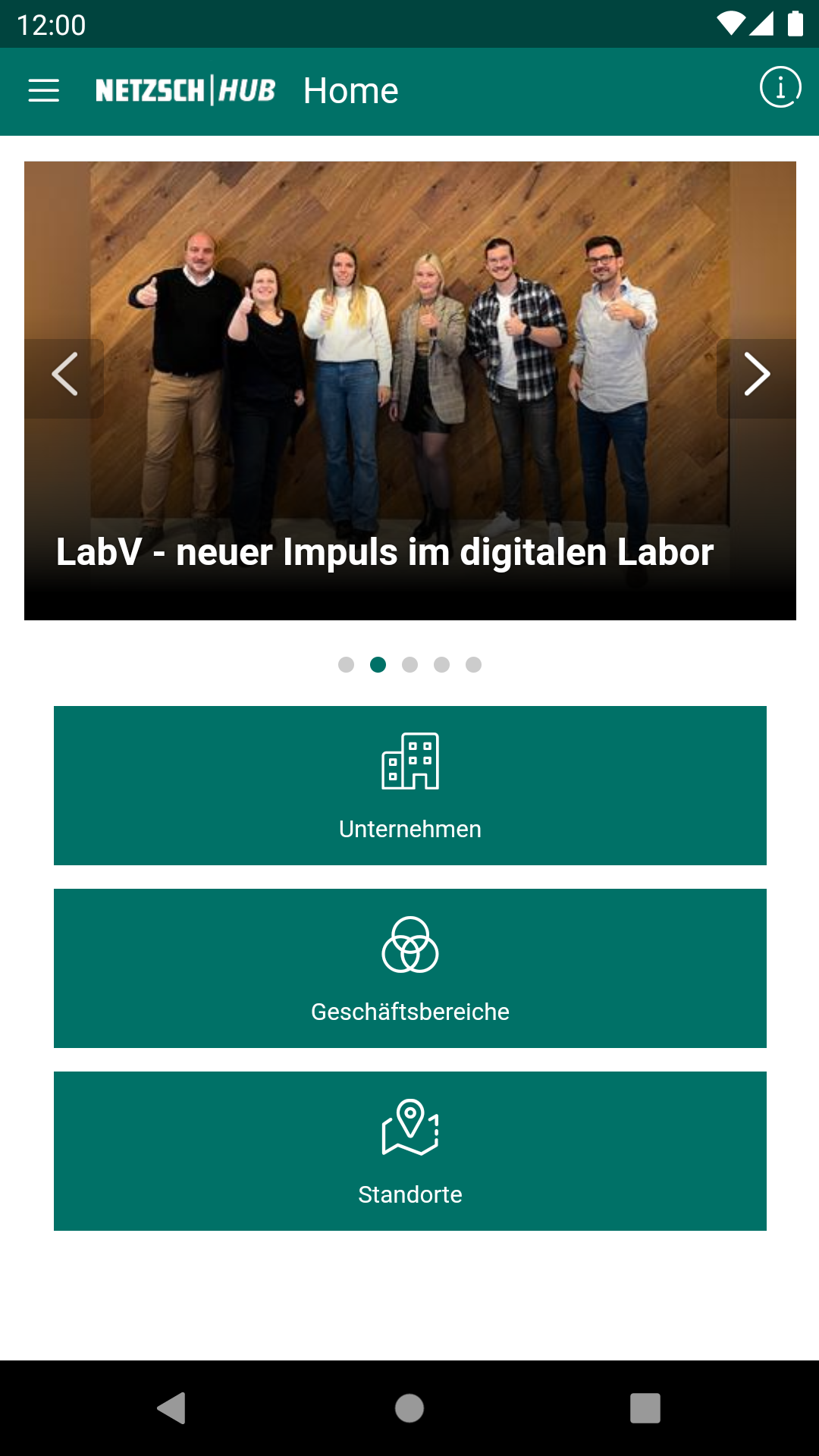Click the building icon above Unternehmen
The width and height of the screenshot is (819, 1456).
click(410, 761)
